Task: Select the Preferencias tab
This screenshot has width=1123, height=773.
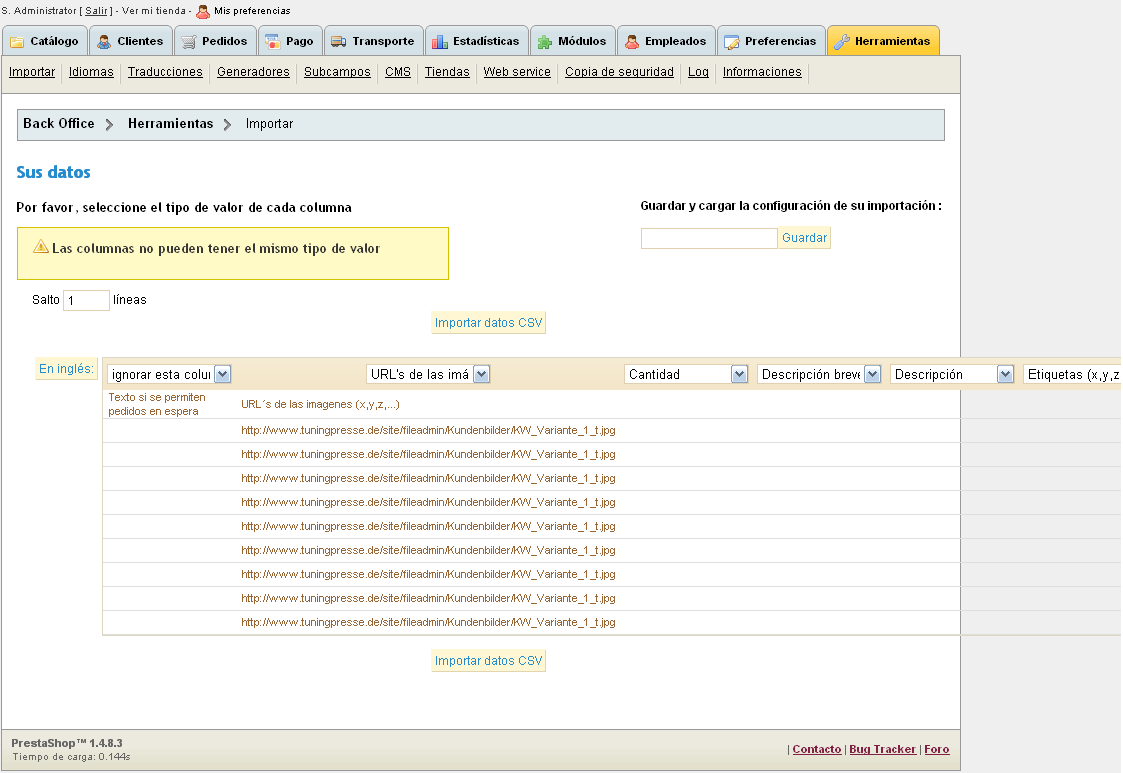Action: [x=771, y=41]
